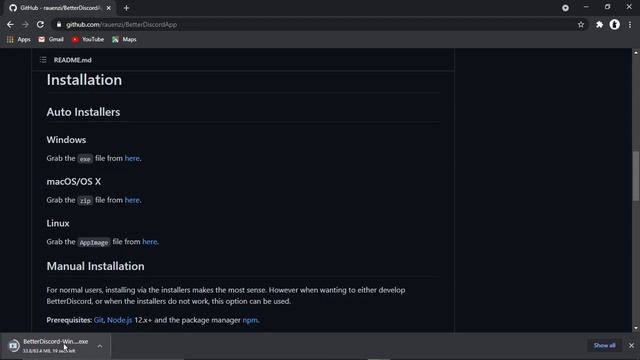
Task: Click scrollbar up arrow
Action: coord(636,53)
